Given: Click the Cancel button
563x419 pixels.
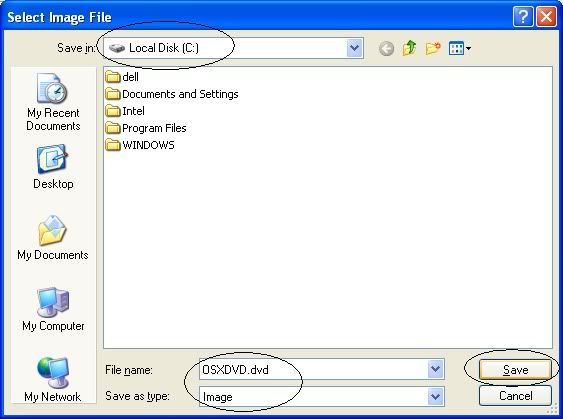Looking at the screenshot, I should [x=515, y=396].
